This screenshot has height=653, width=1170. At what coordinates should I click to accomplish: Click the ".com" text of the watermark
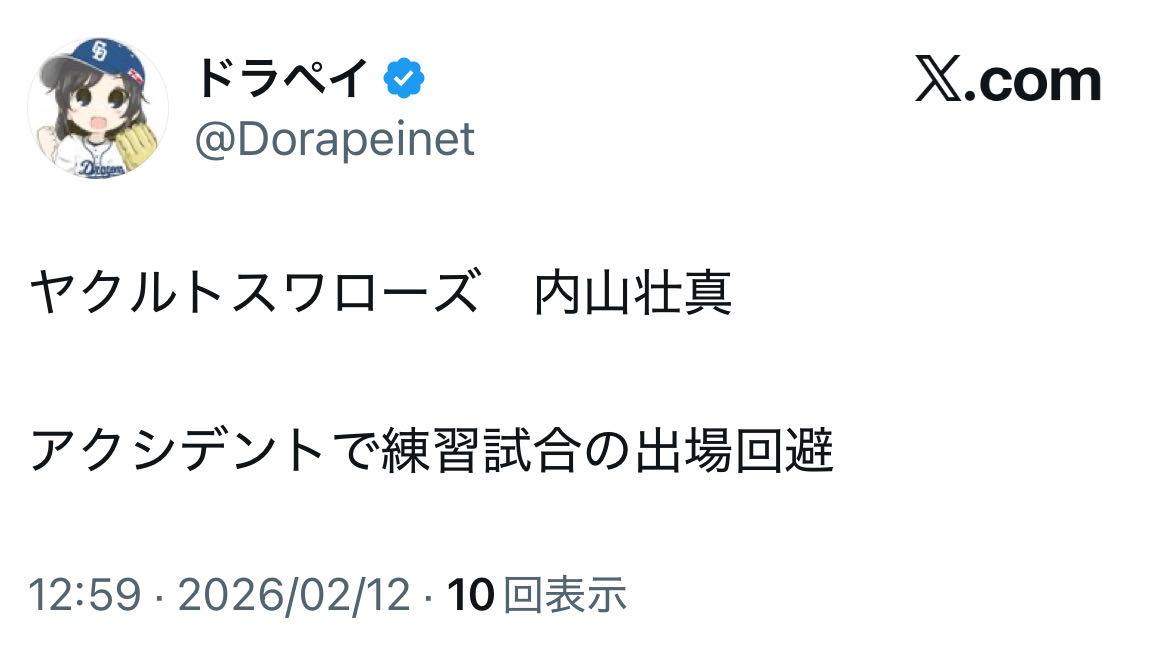pos(1034,82)
